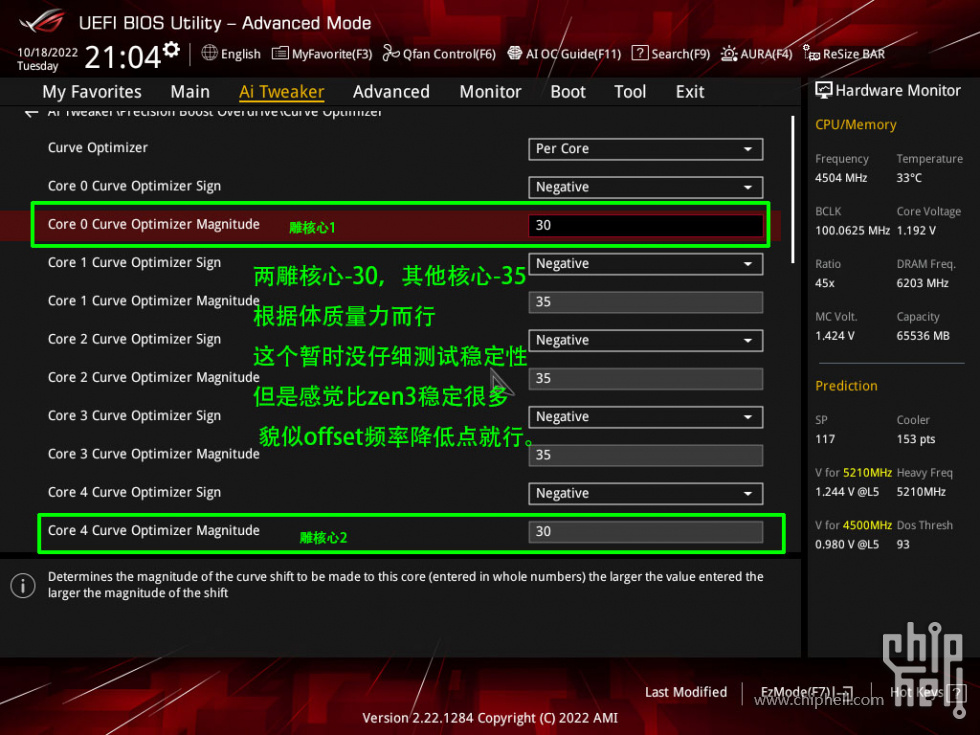The width and height of the screenshot is (980, 735).
Task: Click Core 4 Curve Optimizer Magnitude field
Action: click(x=646, y=532)
